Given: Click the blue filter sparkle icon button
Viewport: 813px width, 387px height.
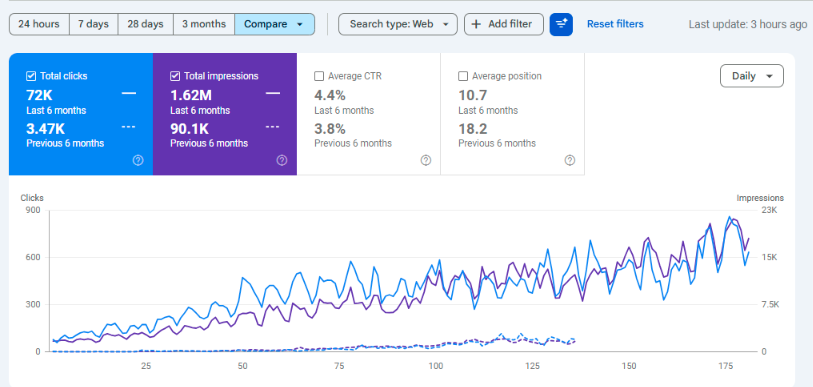Looking at the screenshot, I should 561,24.
